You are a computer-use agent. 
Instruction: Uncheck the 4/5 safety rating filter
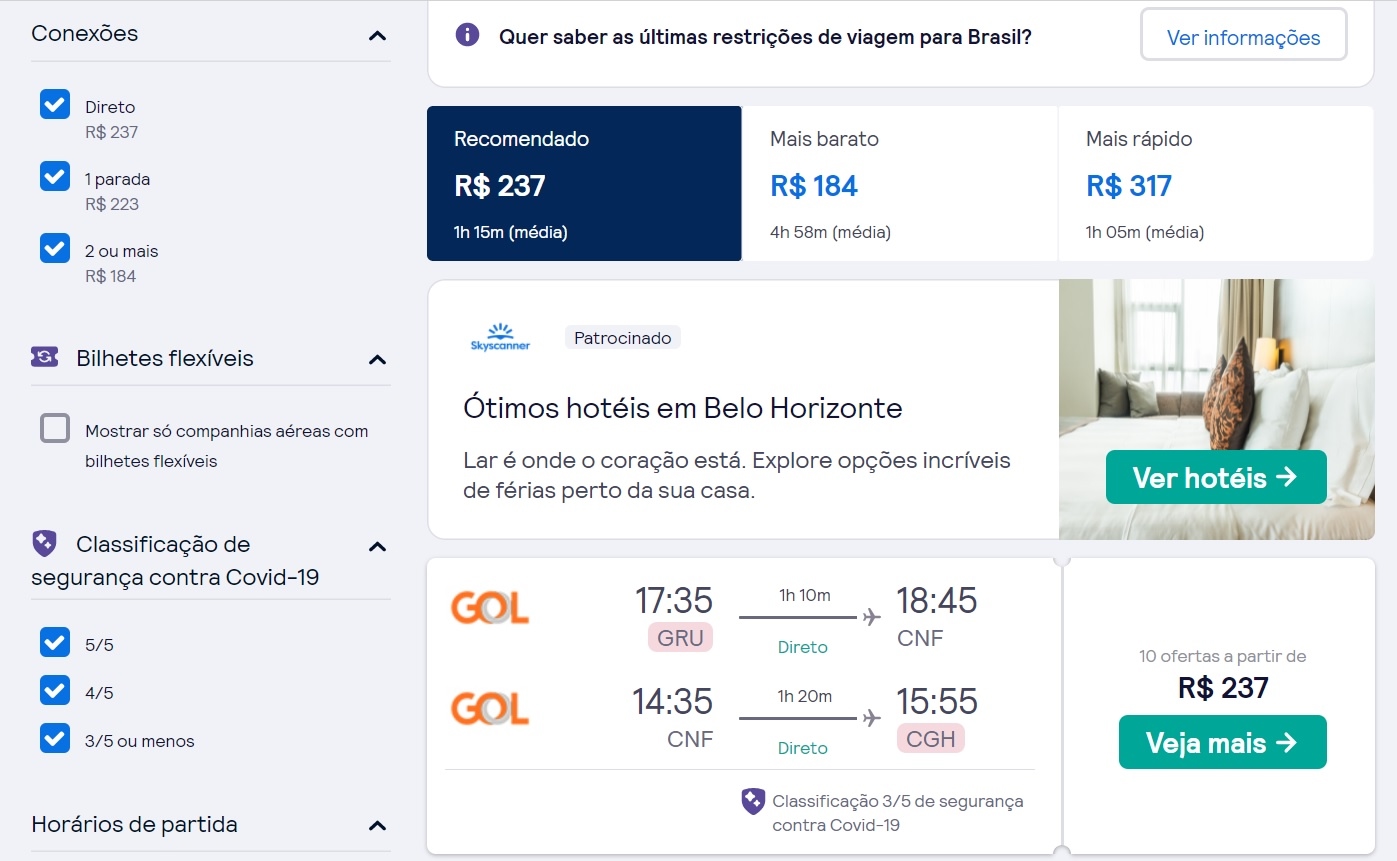pyautogui.click(x=54, y=691)
